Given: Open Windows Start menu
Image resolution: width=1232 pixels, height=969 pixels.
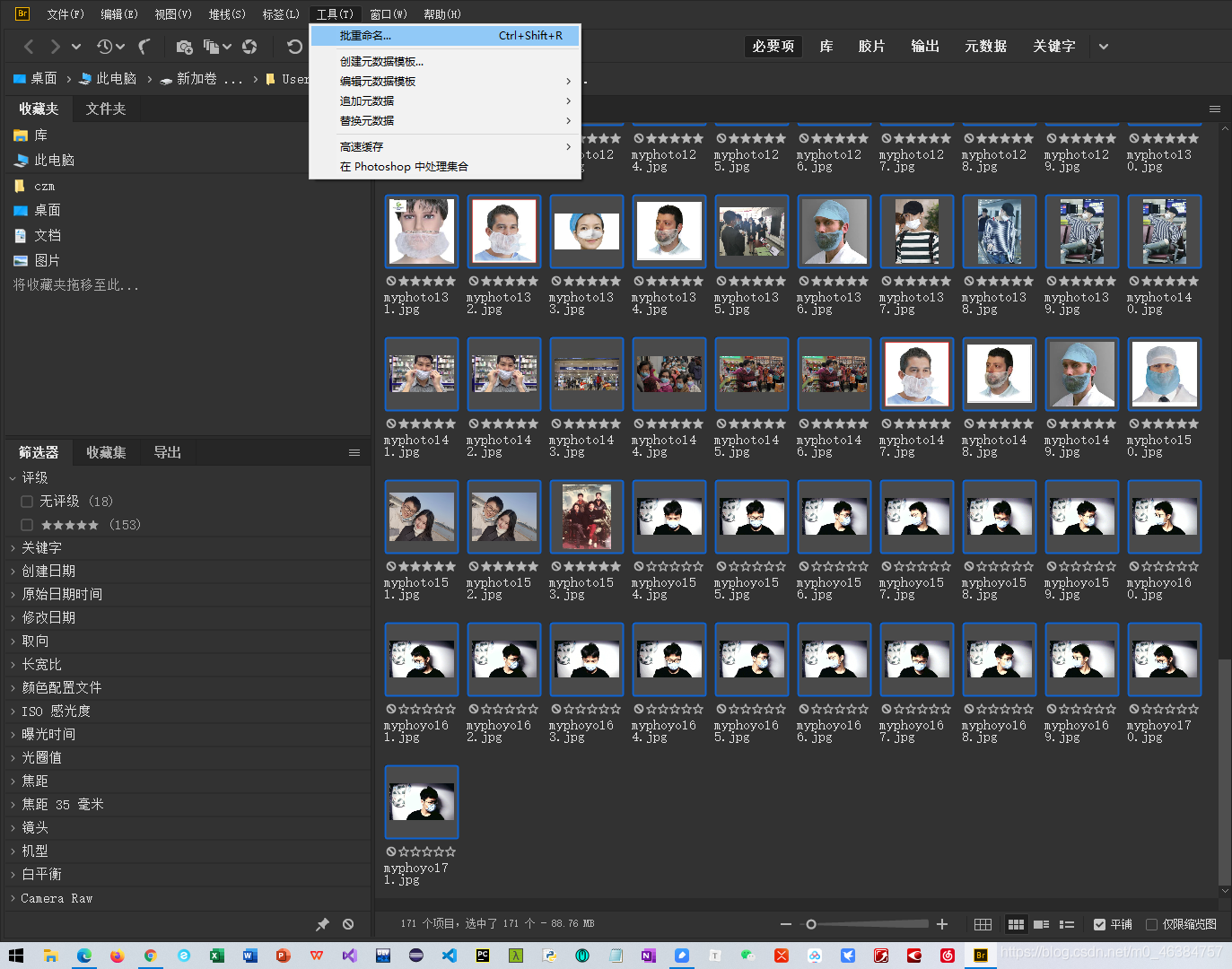Looking at the screenshot, I should tap(16, 956).
